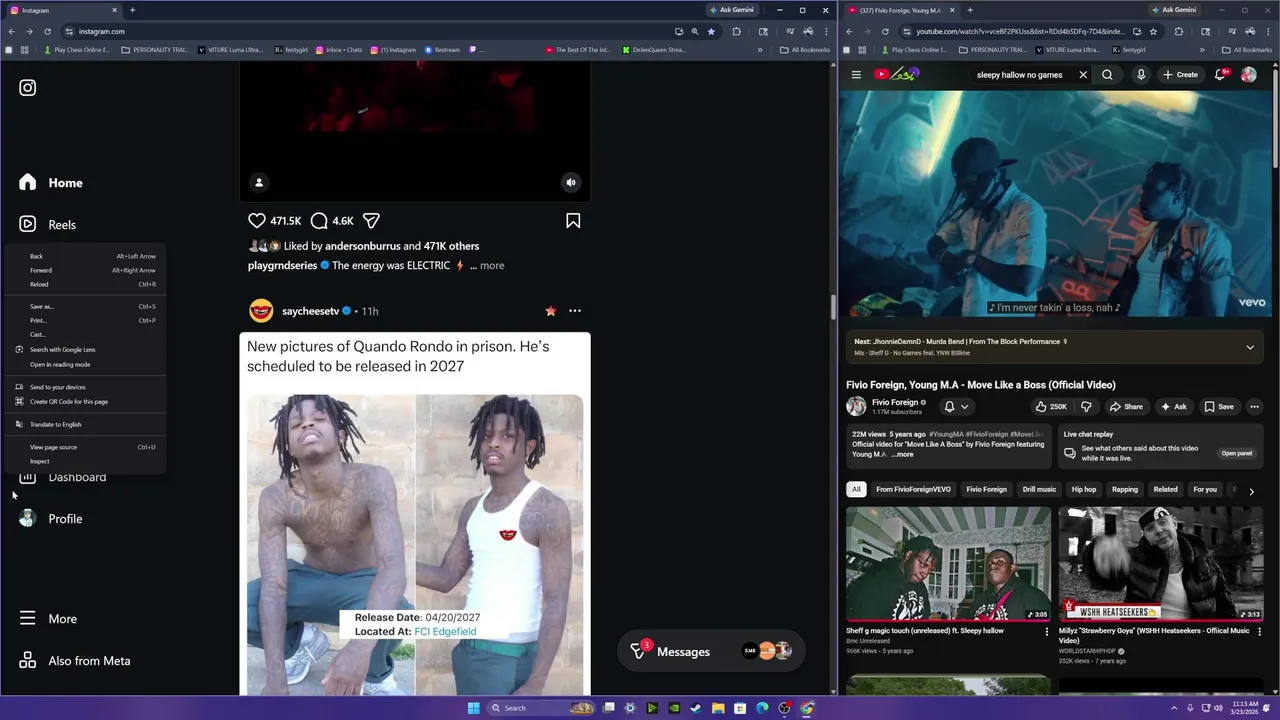The height and width of the screenshot is (720, 1280).
Task: Mute or unmute the Instagram video
Action: (571, 182)
